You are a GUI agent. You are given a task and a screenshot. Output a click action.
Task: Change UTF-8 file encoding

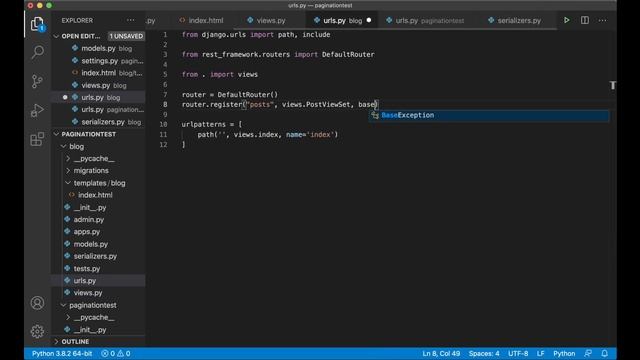click(518, 353)
